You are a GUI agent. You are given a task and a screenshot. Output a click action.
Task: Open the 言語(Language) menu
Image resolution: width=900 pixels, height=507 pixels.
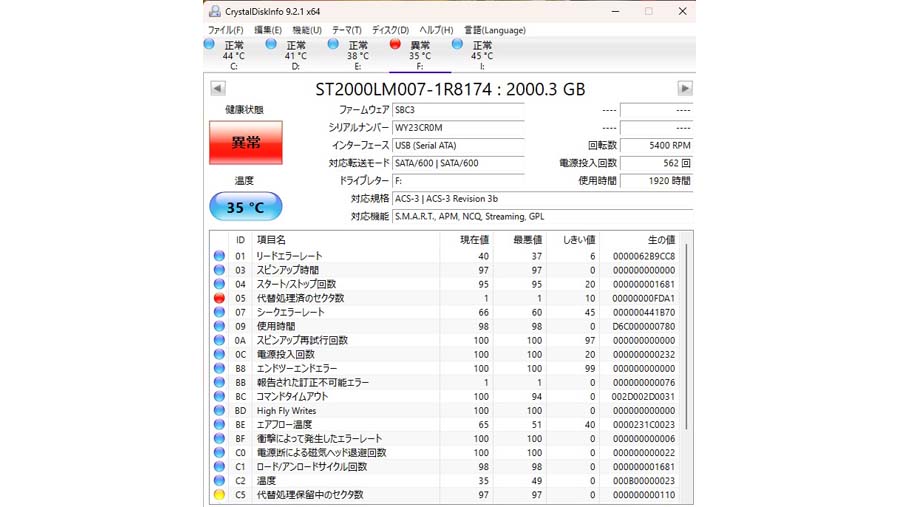pos(494,30)
